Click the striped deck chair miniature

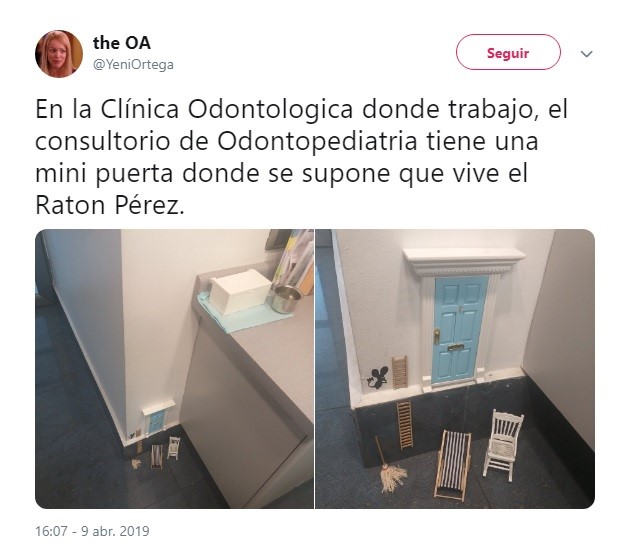pyautogui.click(x=453, y=465)
